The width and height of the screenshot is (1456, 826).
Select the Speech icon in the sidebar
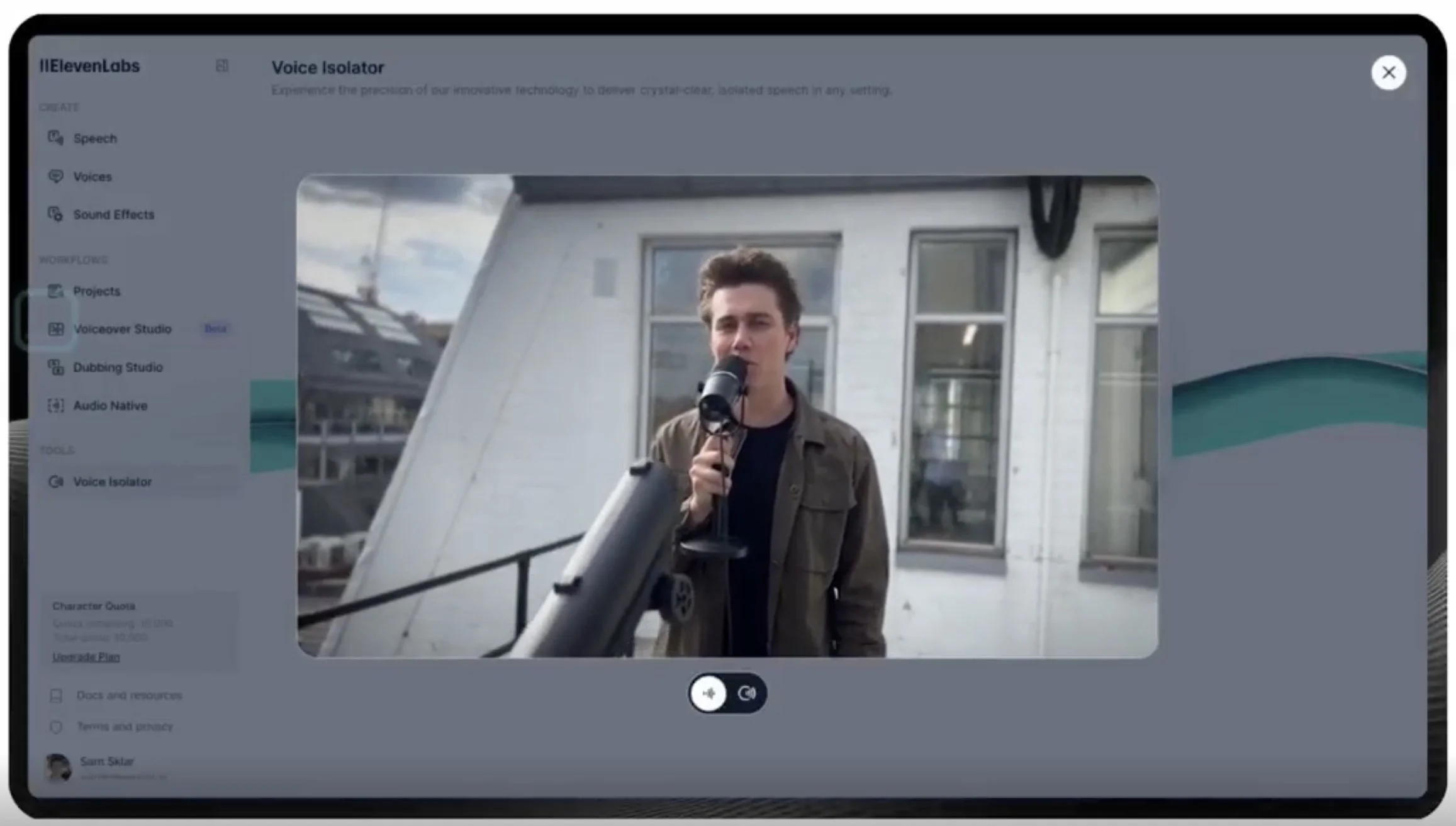pyautogui.click(x=56, y=138)
